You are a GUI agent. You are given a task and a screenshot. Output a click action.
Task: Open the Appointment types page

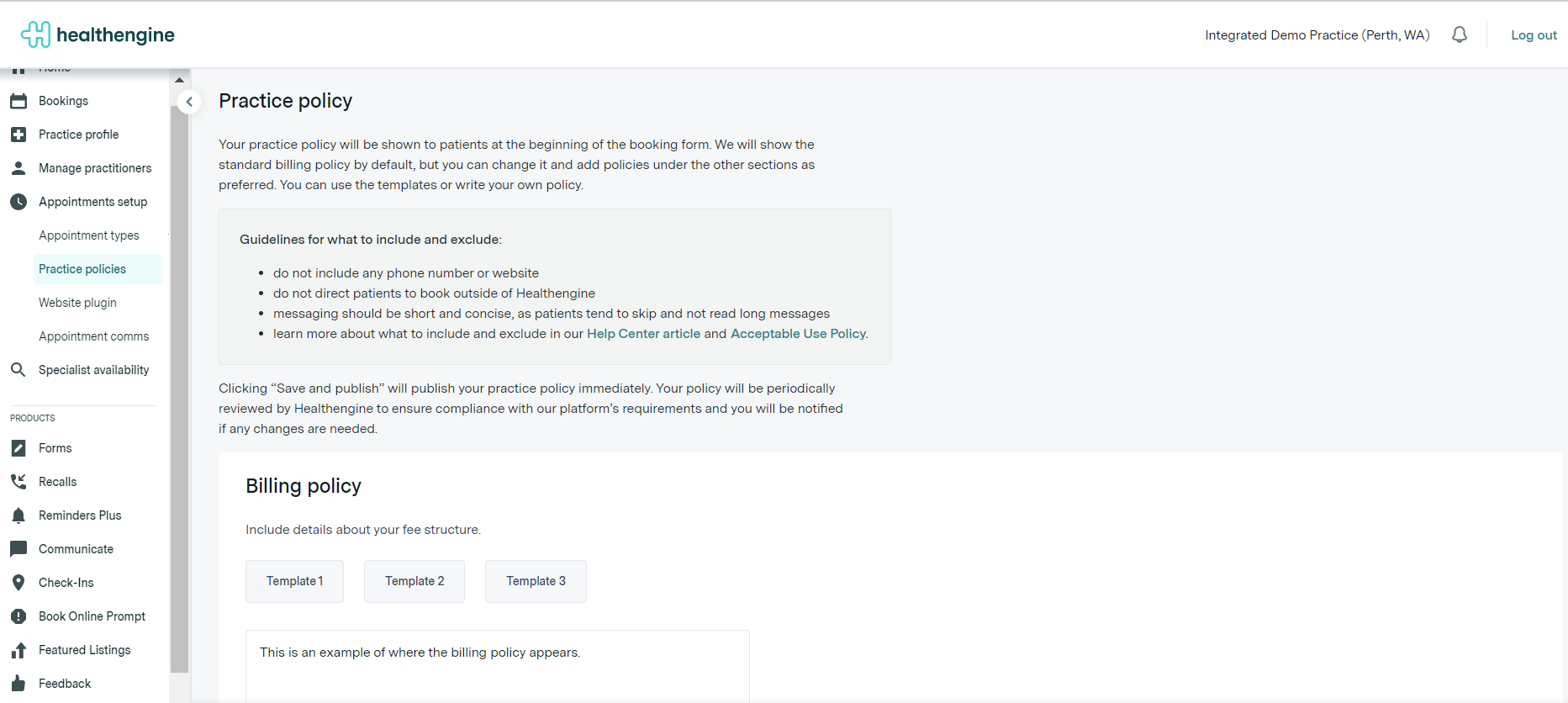(89, 235)
